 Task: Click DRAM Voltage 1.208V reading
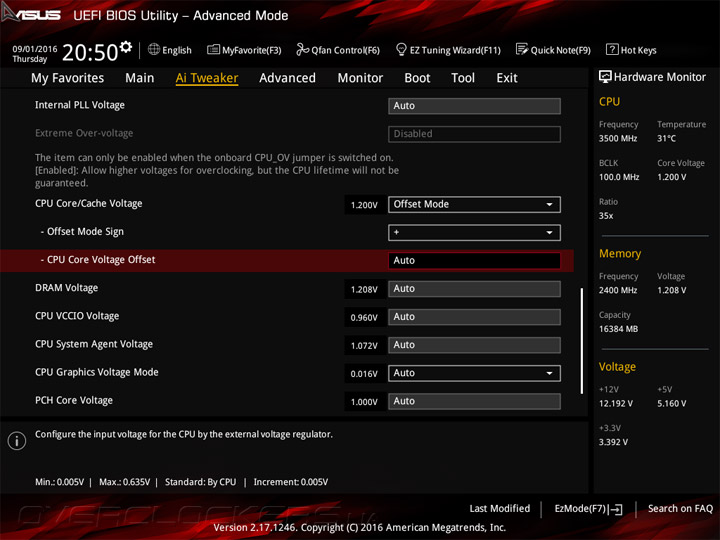[364, 289]
